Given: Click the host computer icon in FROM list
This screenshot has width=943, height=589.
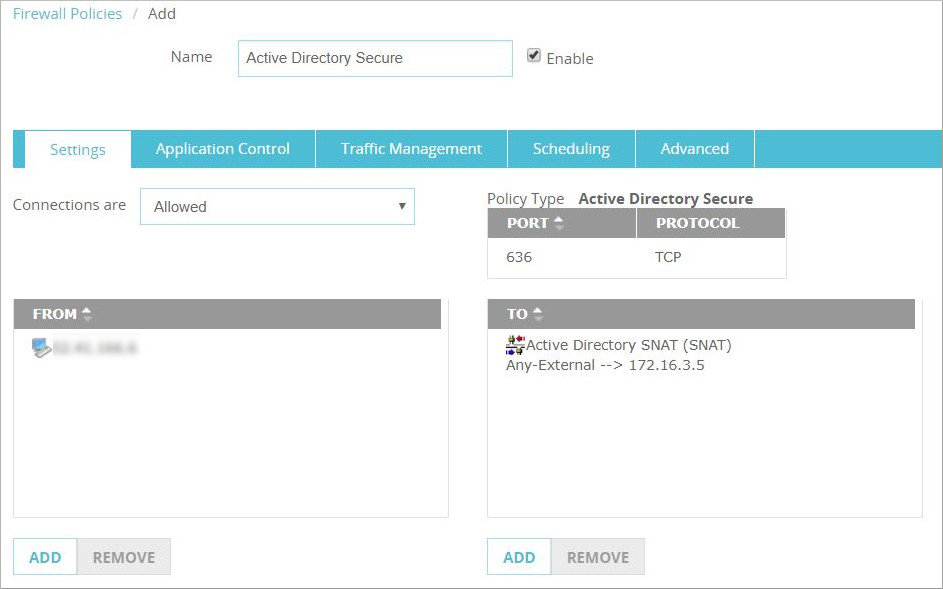Looking at the screenshot, I should pyautogui.click(x=41, y=348).
